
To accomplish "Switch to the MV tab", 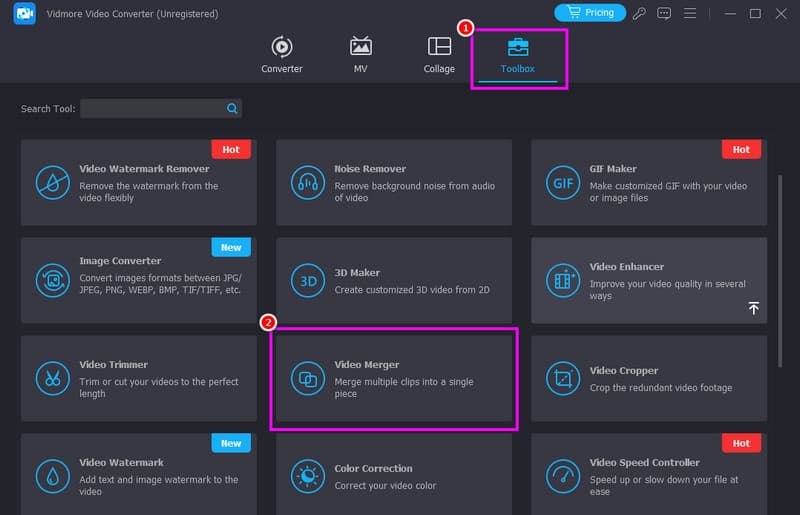I will pyautogui.click(x=360, y=55).
